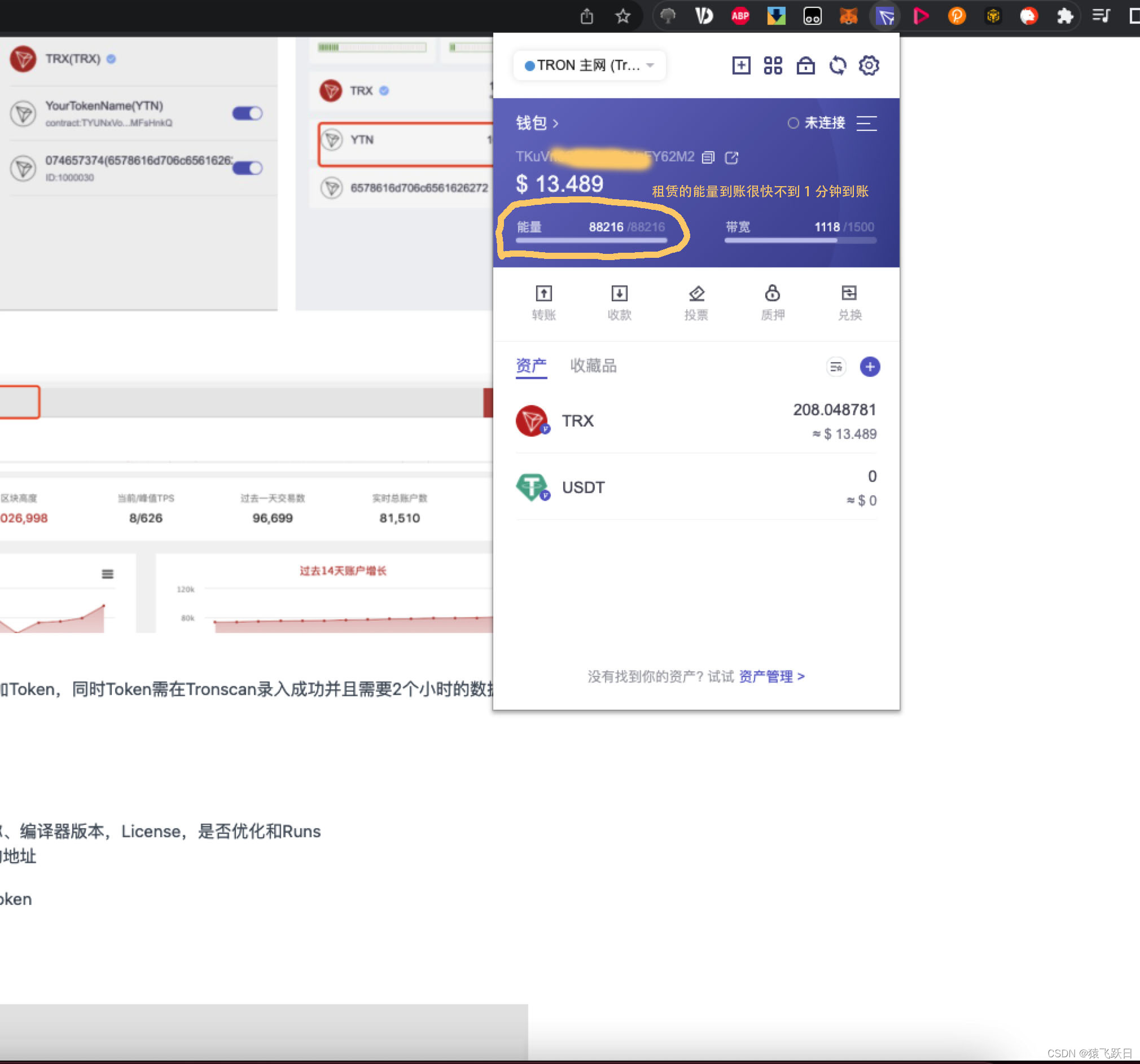Select the YTN token row in background page
This screenshot has height=1064, width=1140.
click(x=405, y=144)
